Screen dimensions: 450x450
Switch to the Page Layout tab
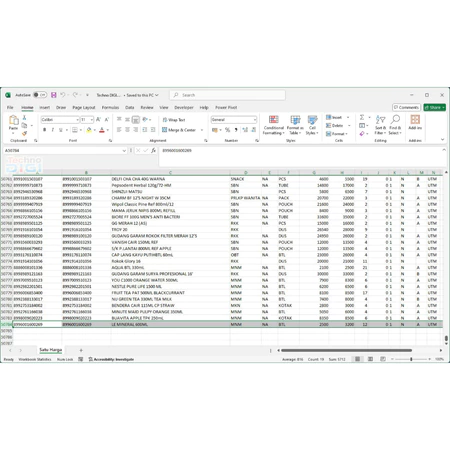[x=84, y=107]
